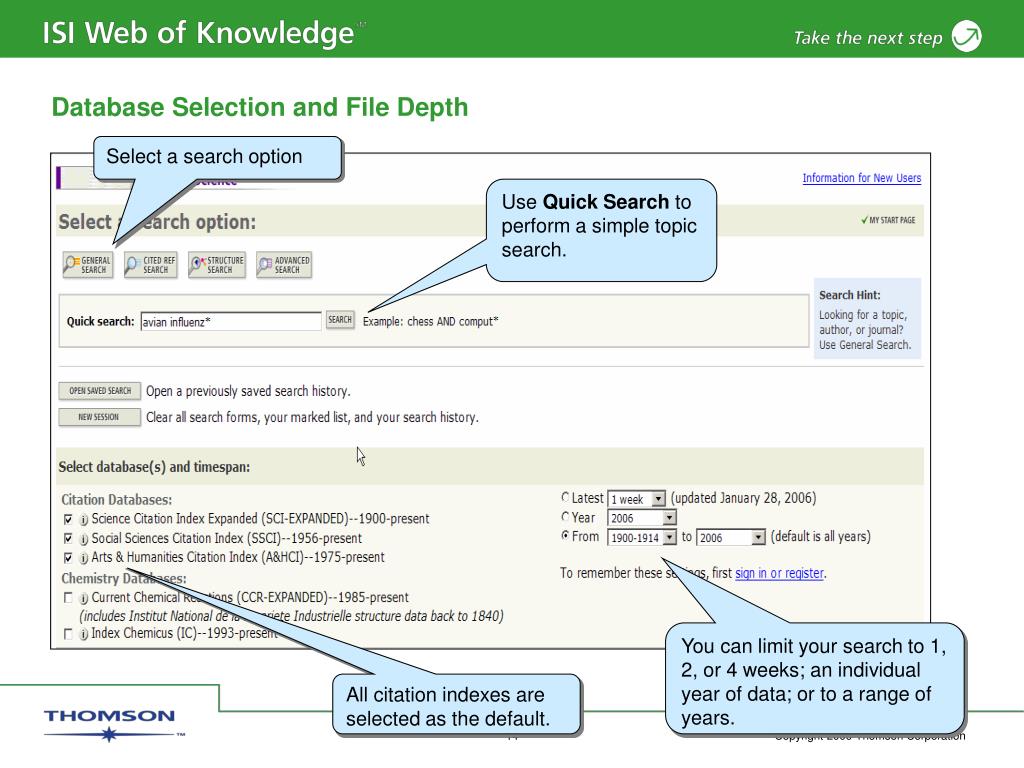Open the General Search option
1024x768 pixels.
click(88, 265)
